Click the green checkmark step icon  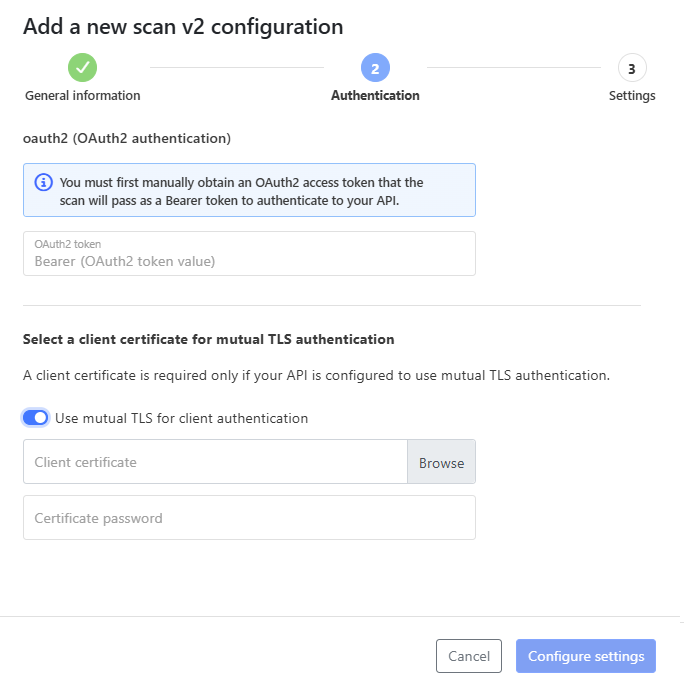click(82, 68)
